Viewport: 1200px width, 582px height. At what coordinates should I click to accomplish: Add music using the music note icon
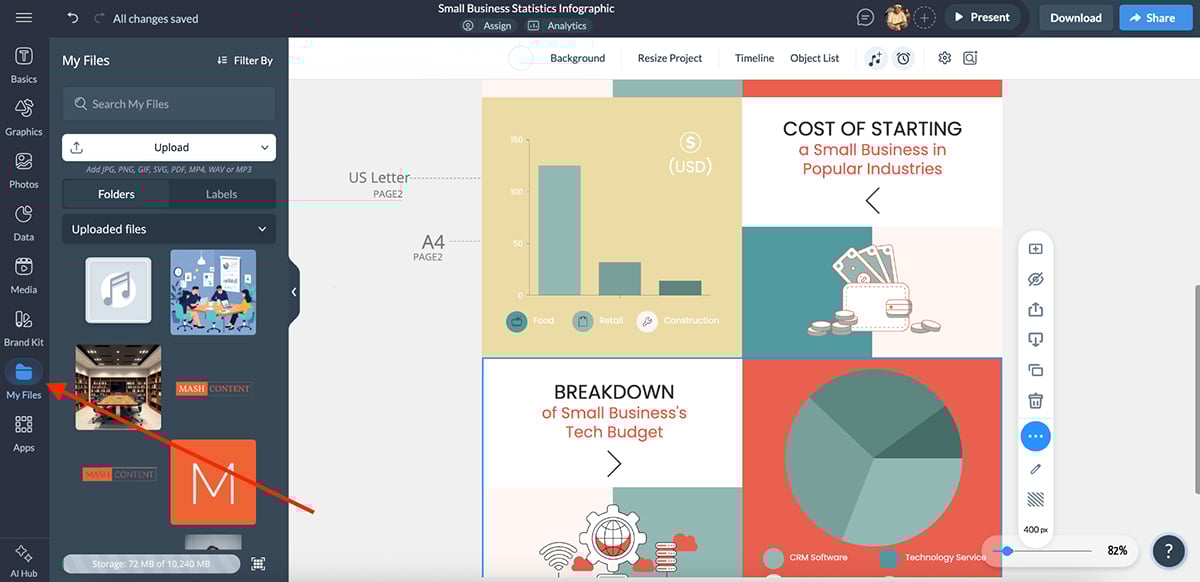coord(875,58)
